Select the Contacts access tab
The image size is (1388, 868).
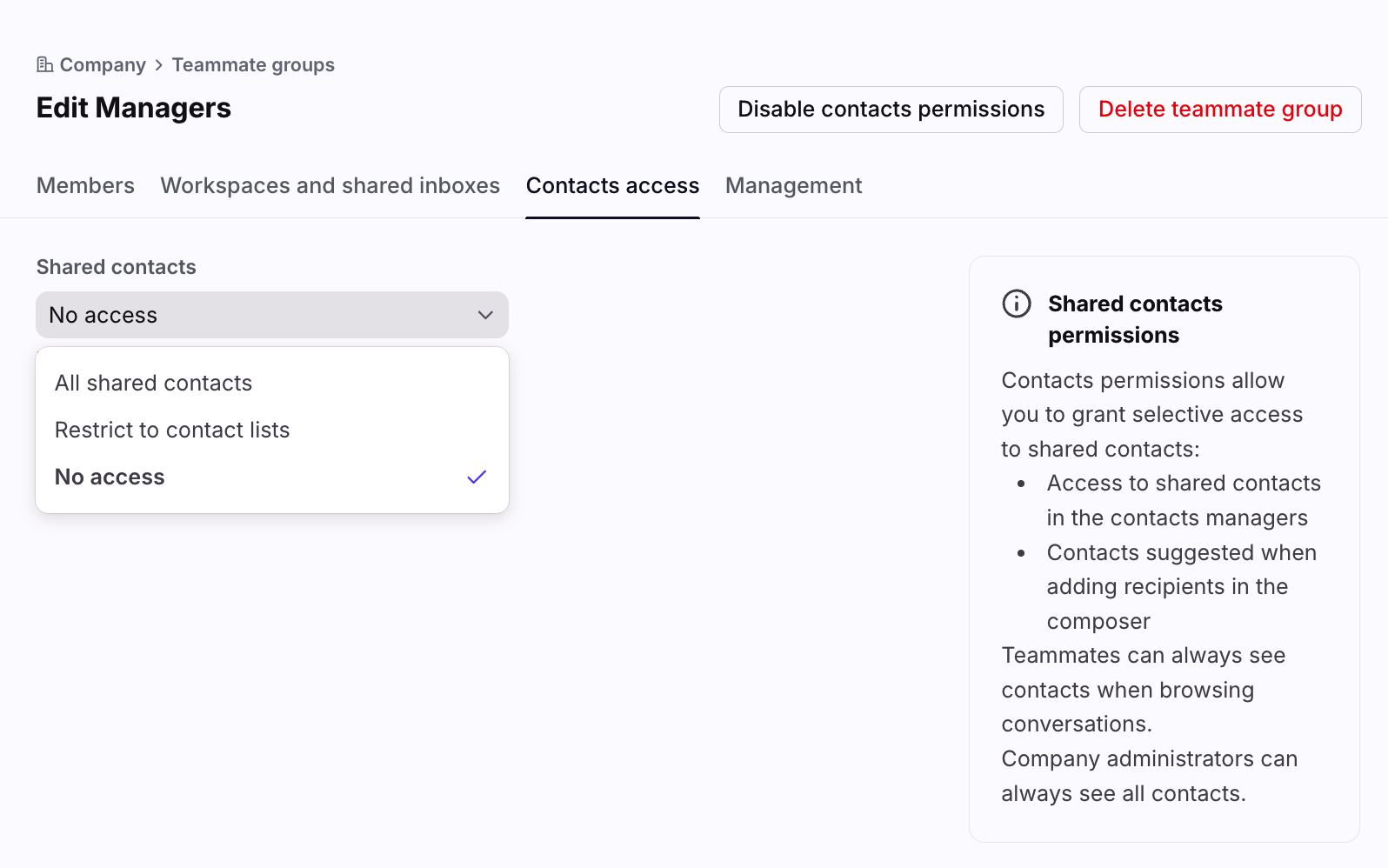[x=612, y=186]
